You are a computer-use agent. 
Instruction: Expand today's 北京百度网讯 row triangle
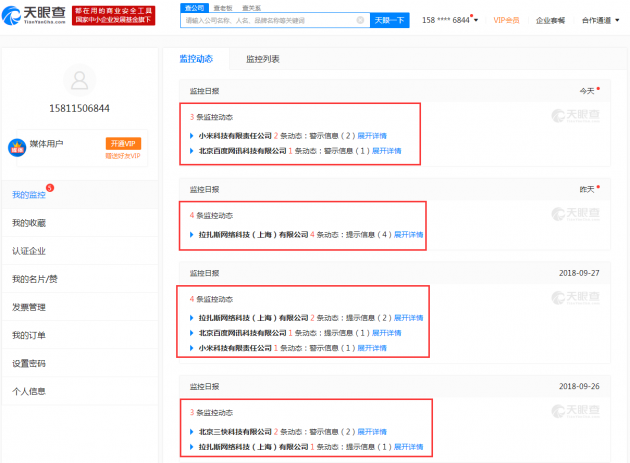click(192, 151)
